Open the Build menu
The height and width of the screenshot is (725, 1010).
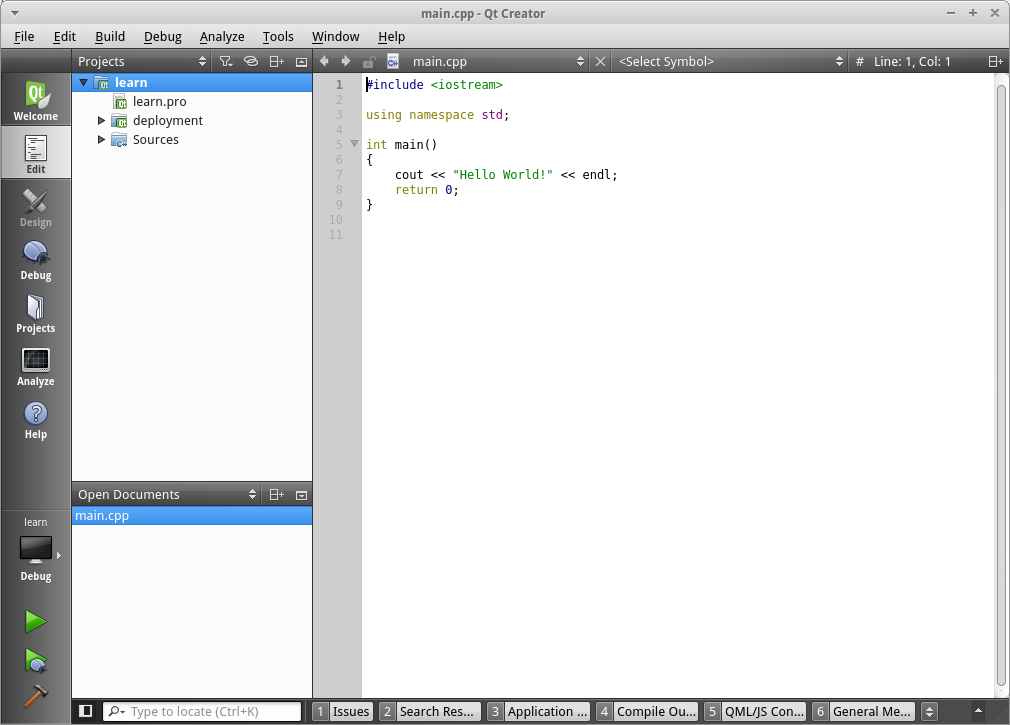tap(110, 36)
